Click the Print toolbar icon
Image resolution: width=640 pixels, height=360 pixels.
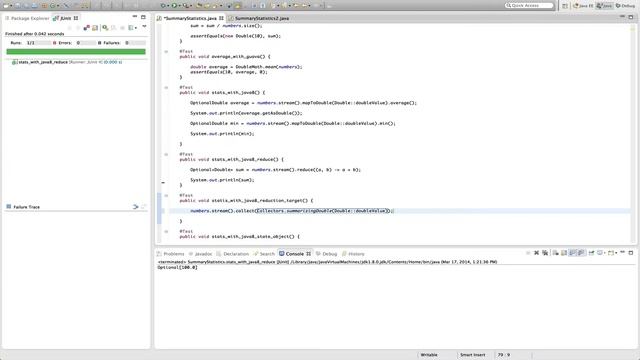pyautogui.click(x=35, y=6)
